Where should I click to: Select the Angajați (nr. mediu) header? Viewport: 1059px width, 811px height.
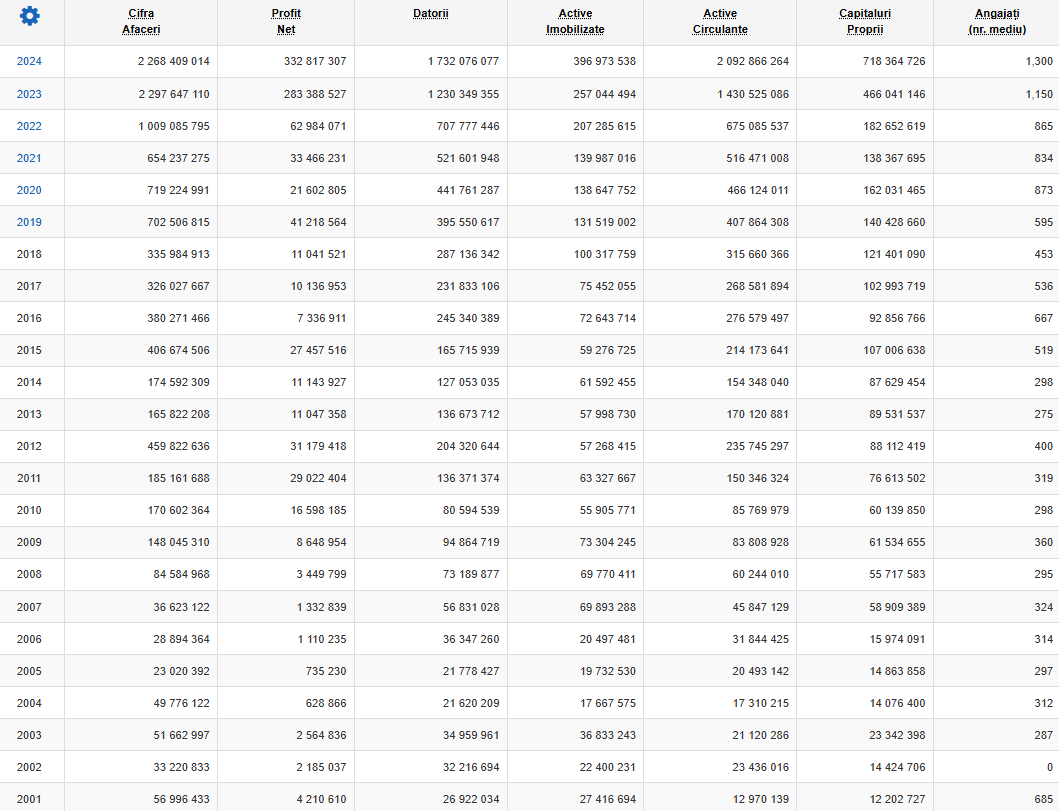(997, 22)
